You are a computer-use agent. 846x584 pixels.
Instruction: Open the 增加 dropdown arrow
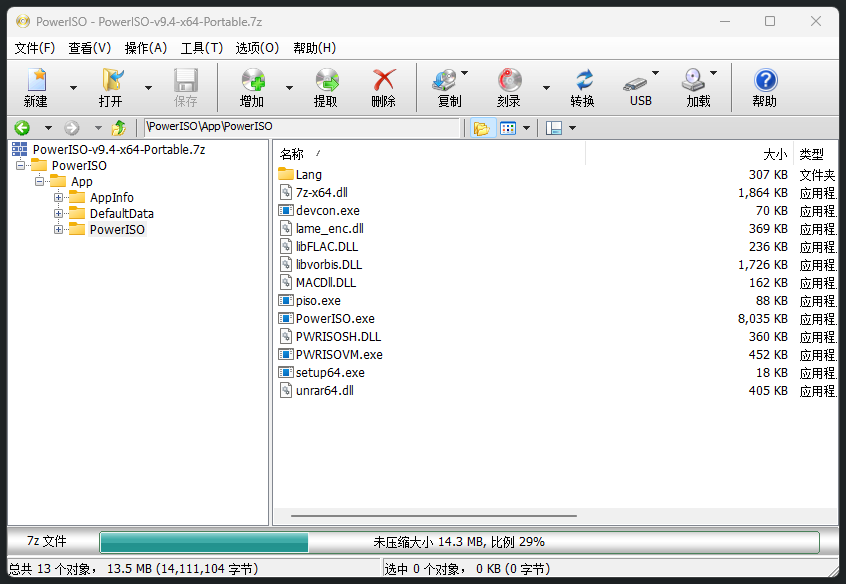click(x=289, y=87)
